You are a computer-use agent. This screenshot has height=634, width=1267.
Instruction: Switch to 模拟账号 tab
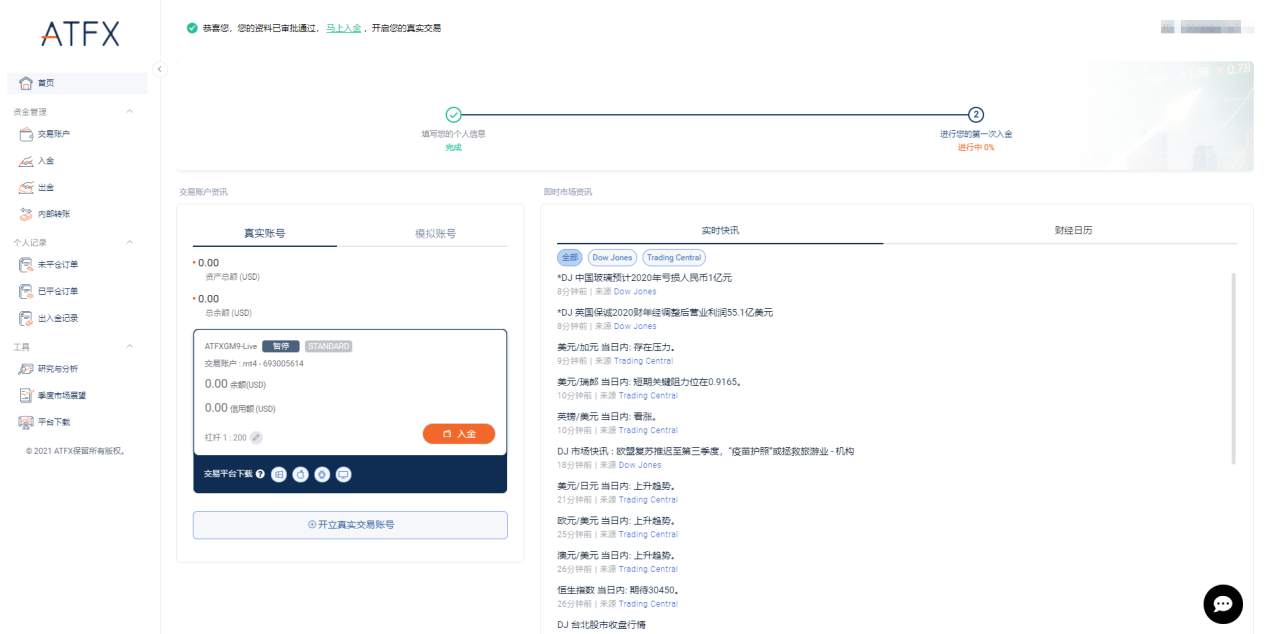[x=436, y=233]
